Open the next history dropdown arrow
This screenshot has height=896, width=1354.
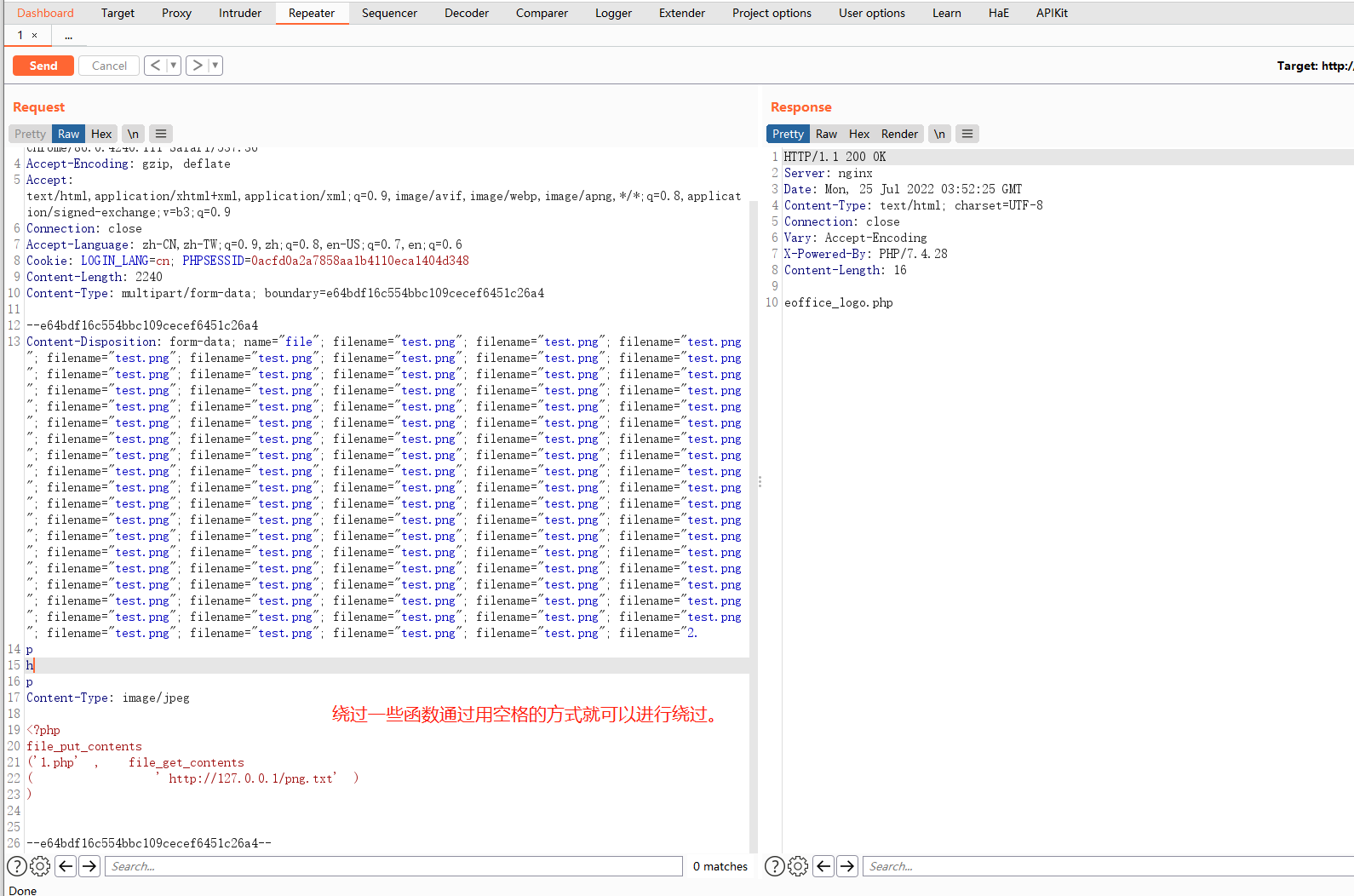click(x=216, y=66)
